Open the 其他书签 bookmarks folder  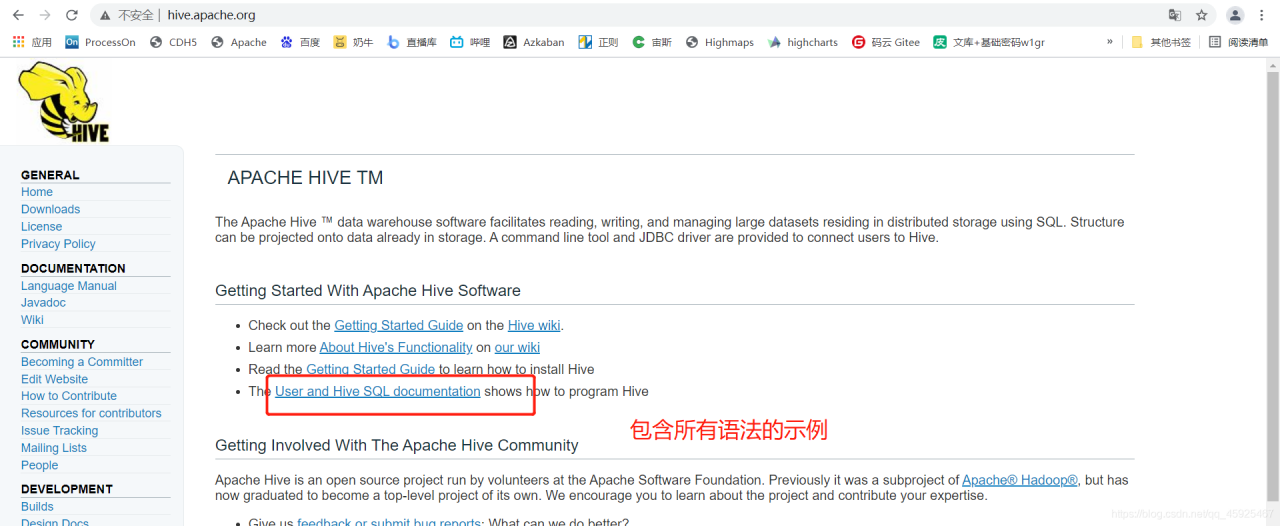tap(1161, 42)
